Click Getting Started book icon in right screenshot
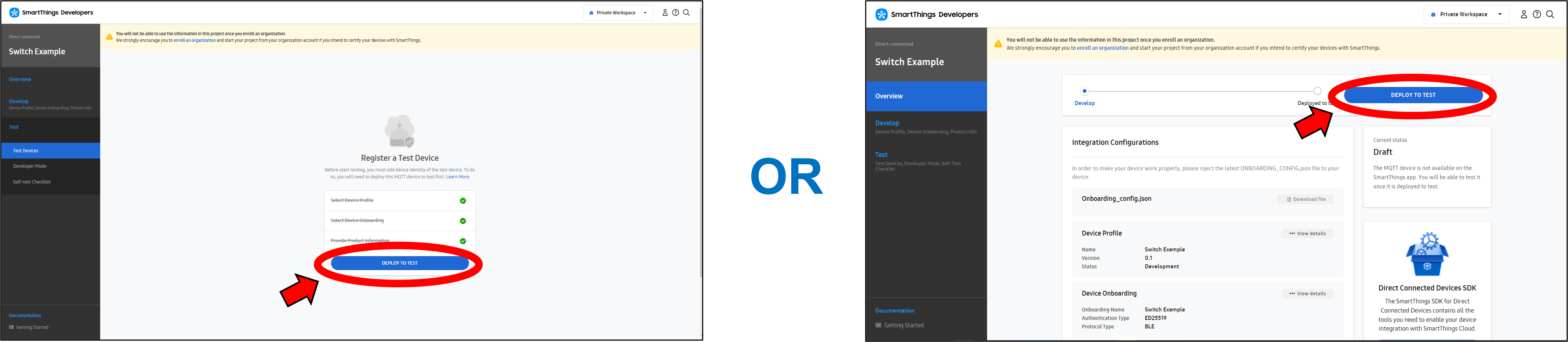This screenshot has height=342, width=1568. tap(878, 325)
